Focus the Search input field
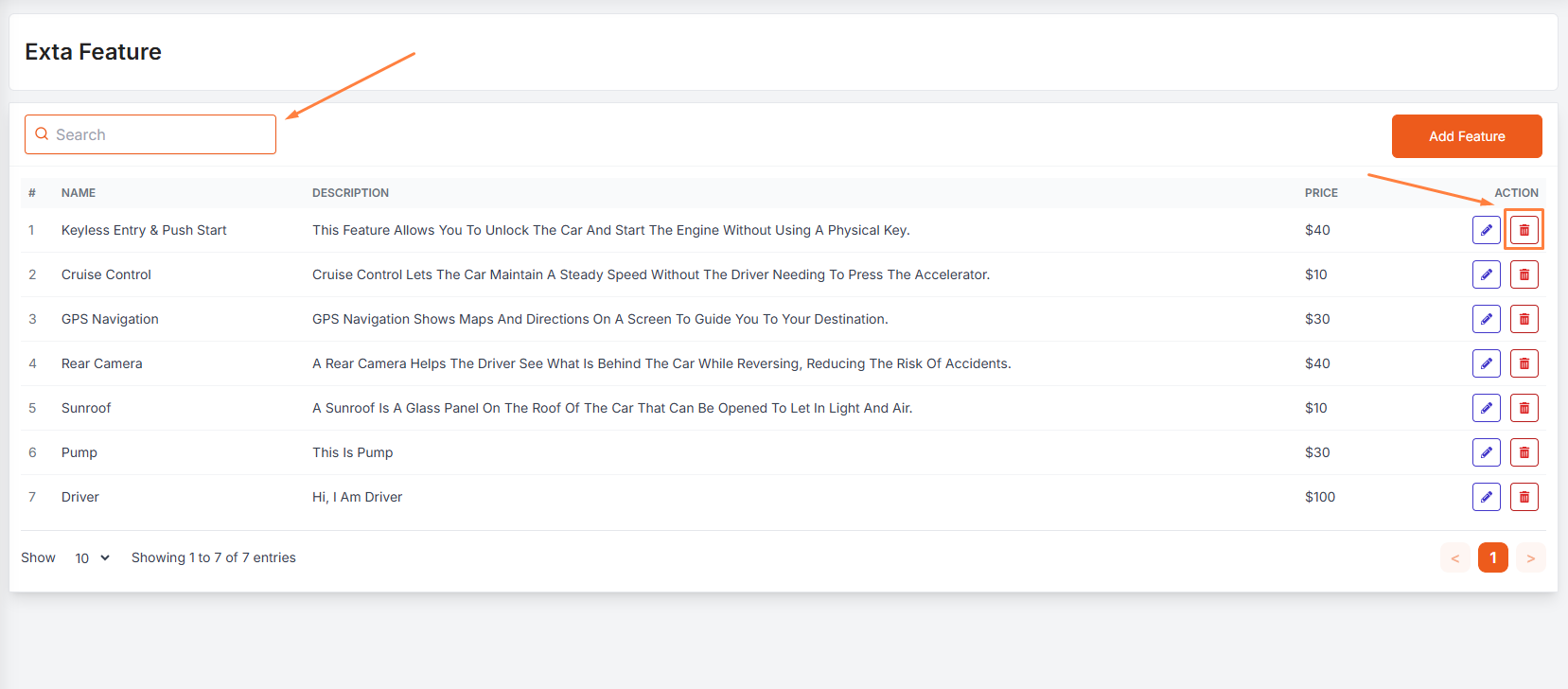The image size is (1568, 689). [161, 134]
